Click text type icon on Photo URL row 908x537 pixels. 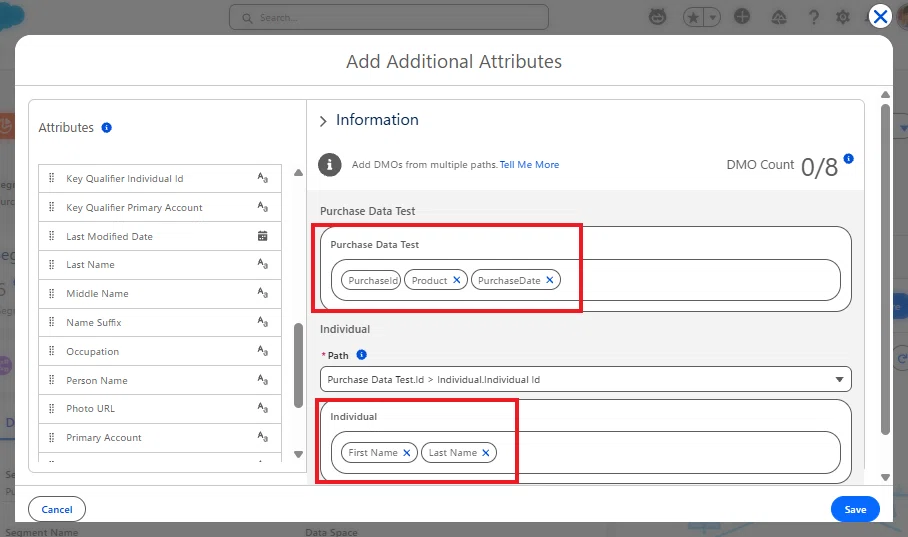pyautogui.click(x=263, y=408)
